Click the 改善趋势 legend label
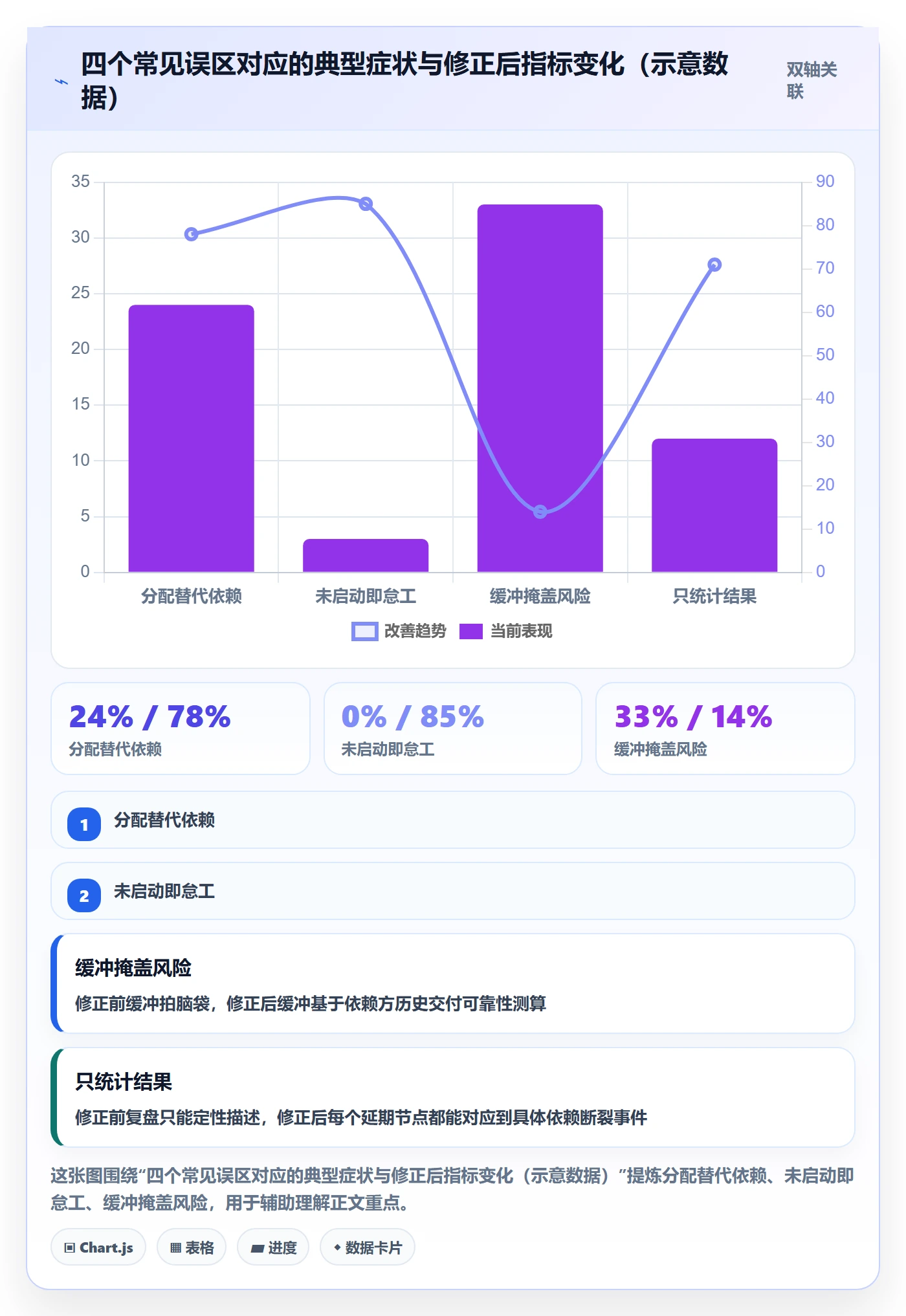The height and width of the screenshot is (1316, 906). (x=415, y=631)
